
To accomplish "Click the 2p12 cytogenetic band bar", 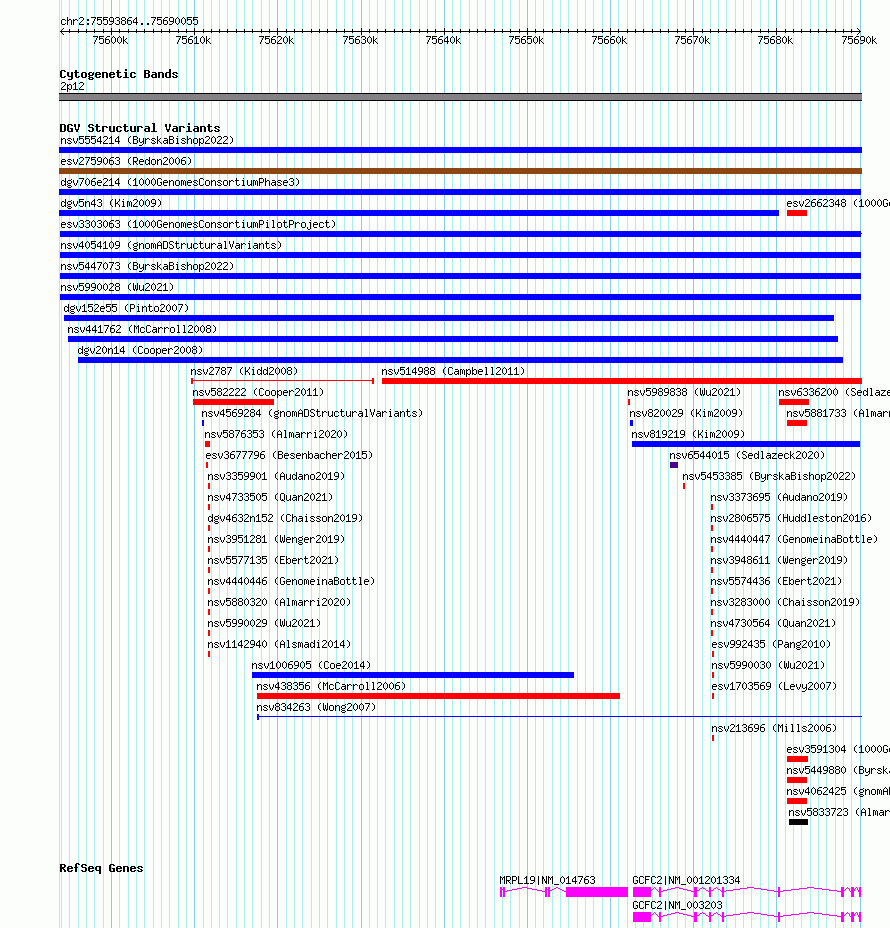I will pos(460,97).
